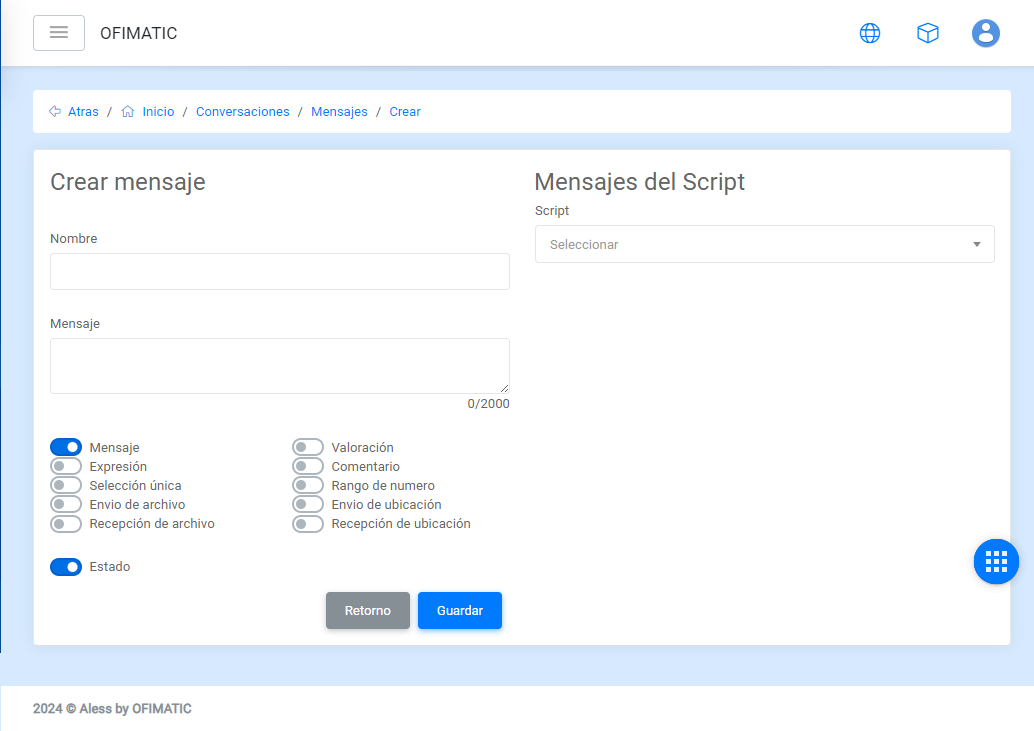
Task: Open the cube modules icon
Action: (x=928, y=33)
